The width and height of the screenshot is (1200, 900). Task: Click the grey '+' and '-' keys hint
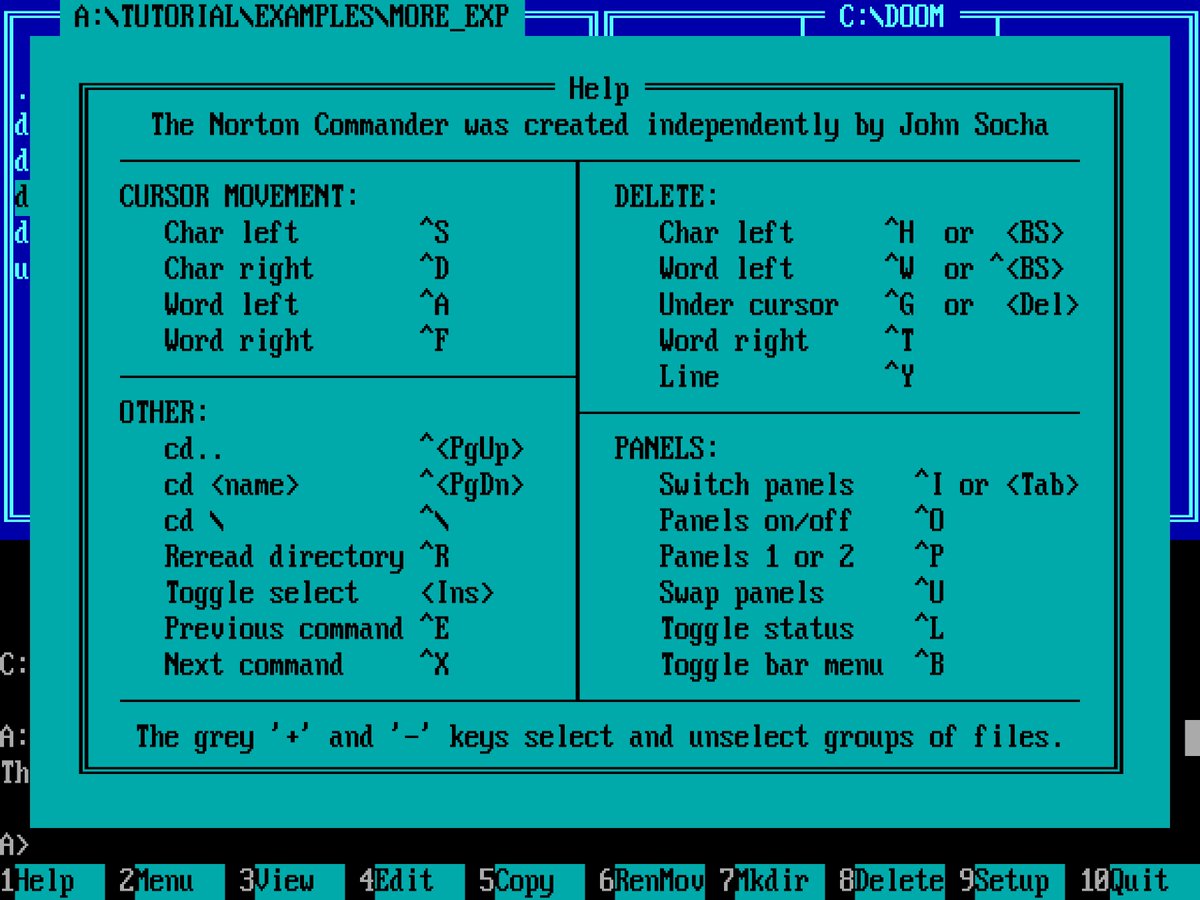(x=599, y=737)
